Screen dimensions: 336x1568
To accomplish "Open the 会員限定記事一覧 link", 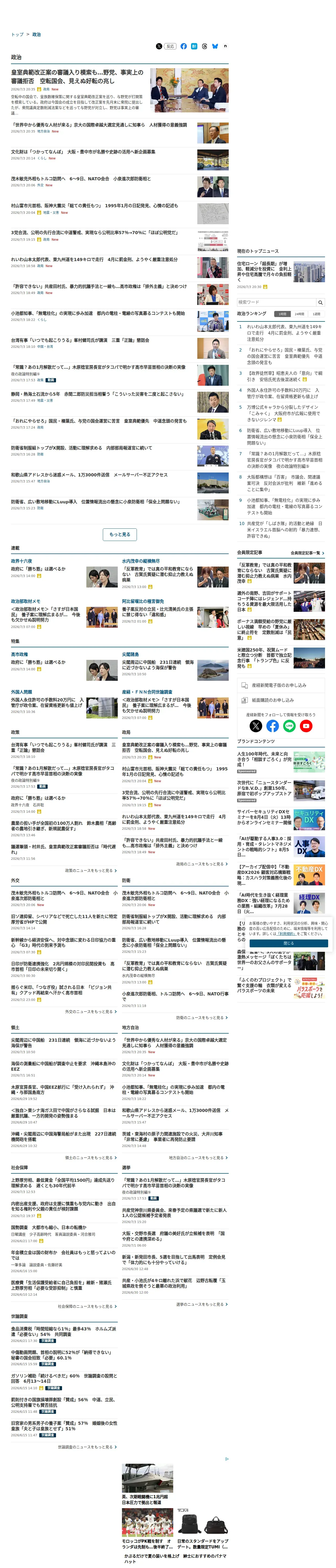I will [307, 553].
